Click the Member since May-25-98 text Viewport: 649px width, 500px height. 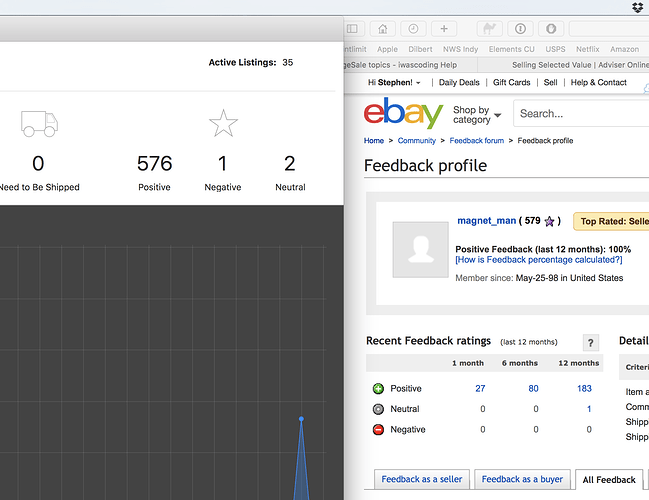pos(539,278)
